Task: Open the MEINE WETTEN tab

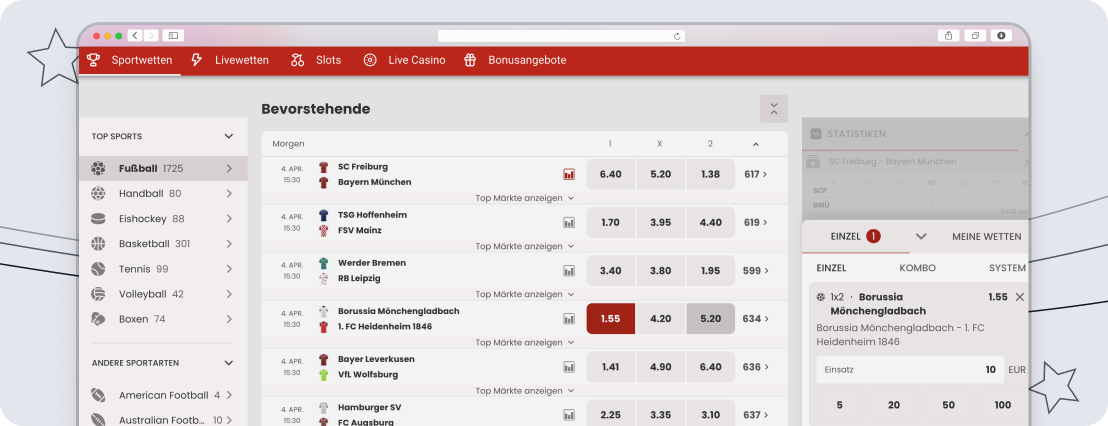Action: click(x=986, y=237)
